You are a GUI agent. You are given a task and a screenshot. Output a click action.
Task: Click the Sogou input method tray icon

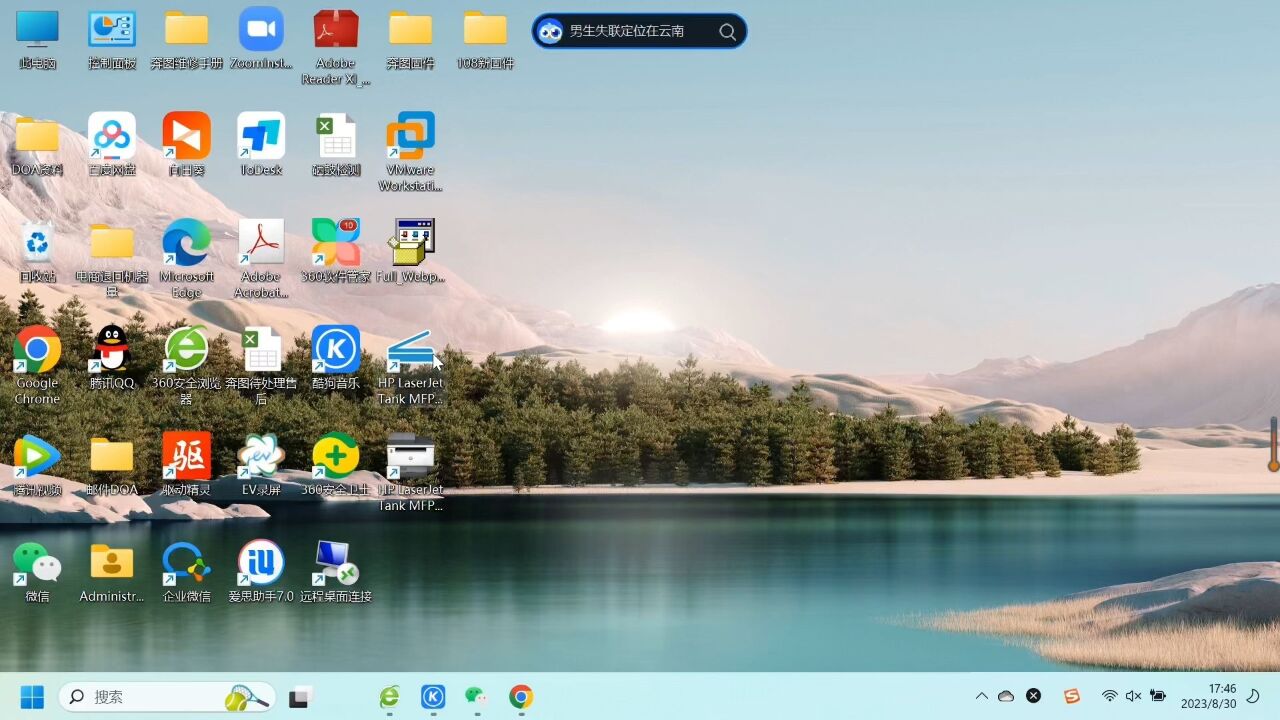(x=1072, y=696)
